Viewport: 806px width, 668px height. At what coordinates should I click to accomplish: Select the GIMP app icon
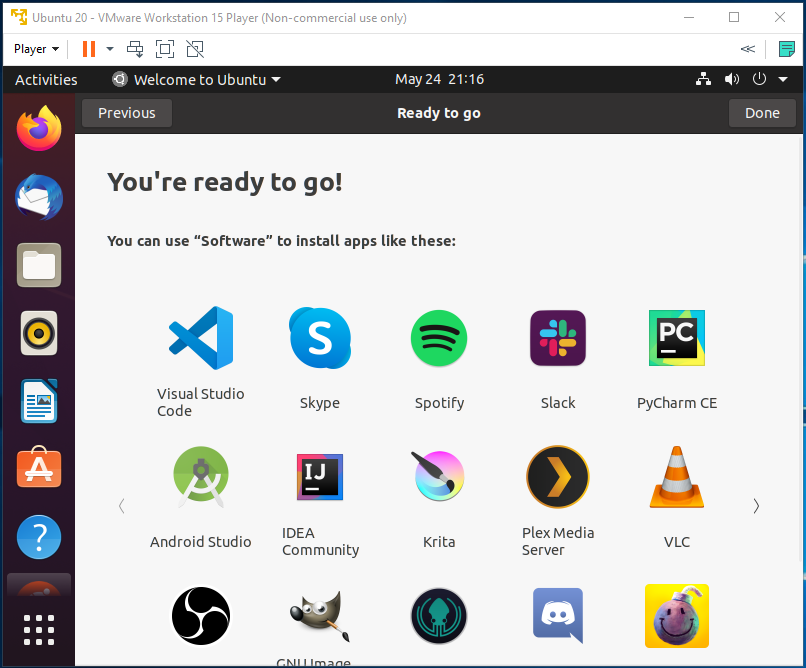(320, 616)
